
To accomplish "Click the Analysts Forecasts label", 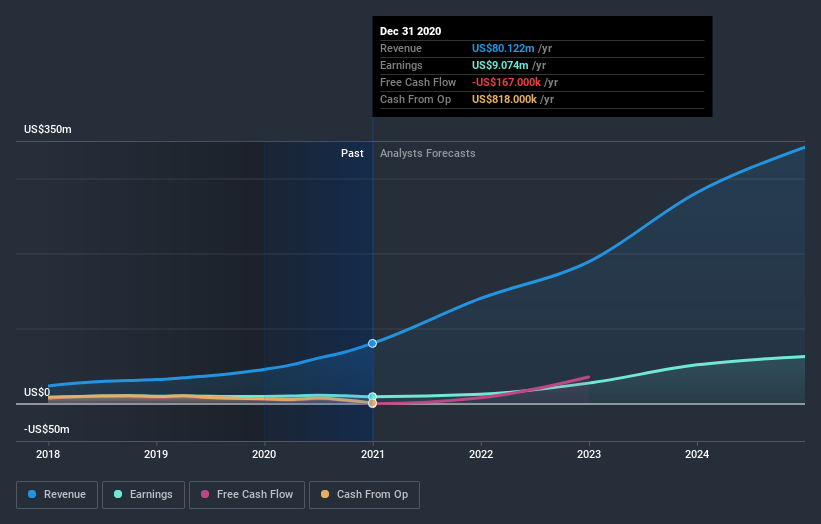I will (x=428, y=153).
